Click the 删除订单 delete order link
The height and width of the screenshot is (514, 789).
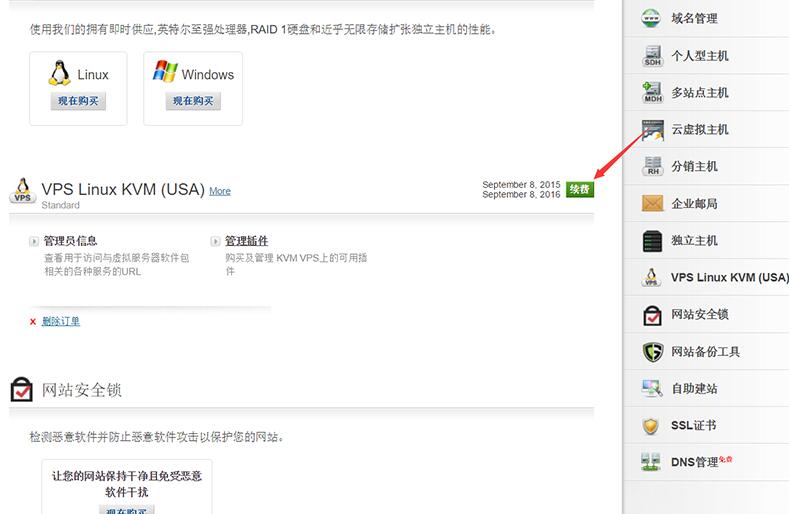(x=60, y=321)
